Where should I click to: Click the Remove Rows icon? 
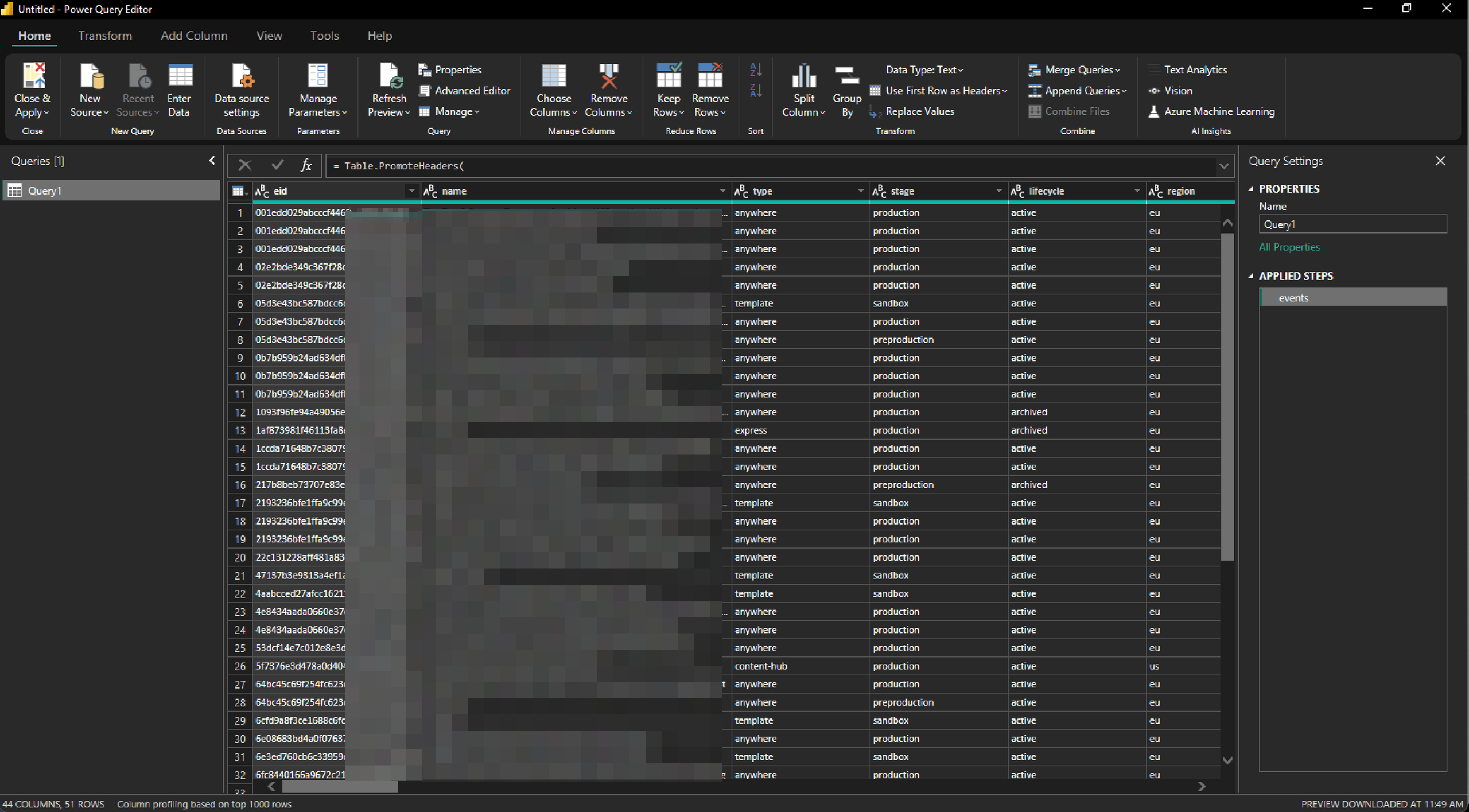710,76
